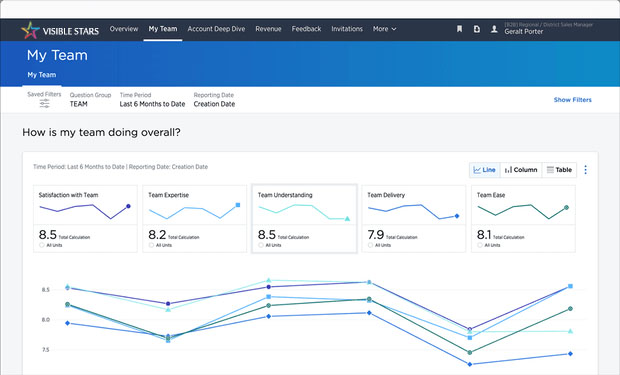The width and height of the screenshot is (620, 375).
Task: Open the bookmark icon in header
Action: pyautogui.click(x=459, y=29)
